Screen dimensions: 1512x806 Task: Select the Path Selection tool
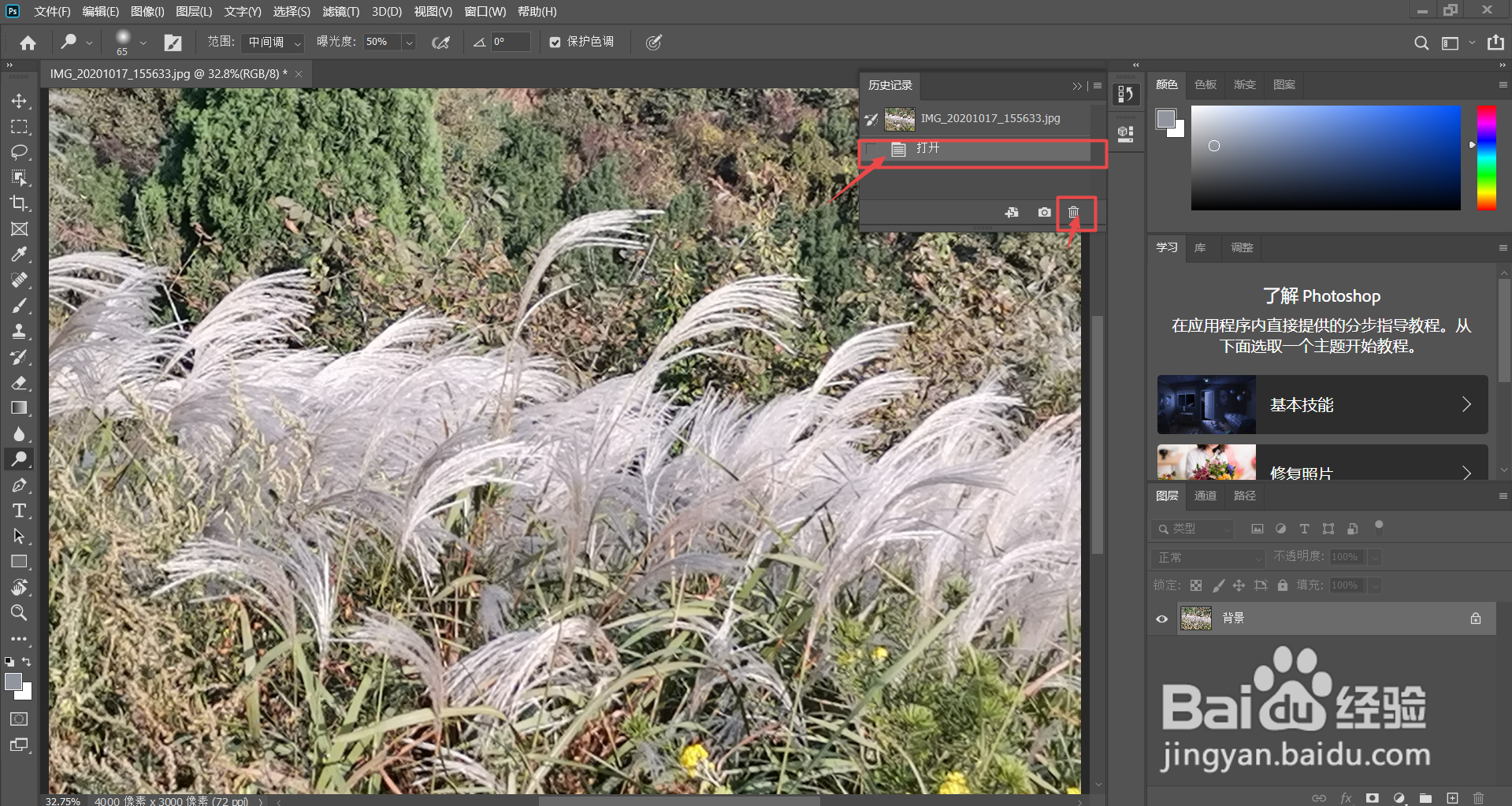pyautogui.click(x=19, y=537)
